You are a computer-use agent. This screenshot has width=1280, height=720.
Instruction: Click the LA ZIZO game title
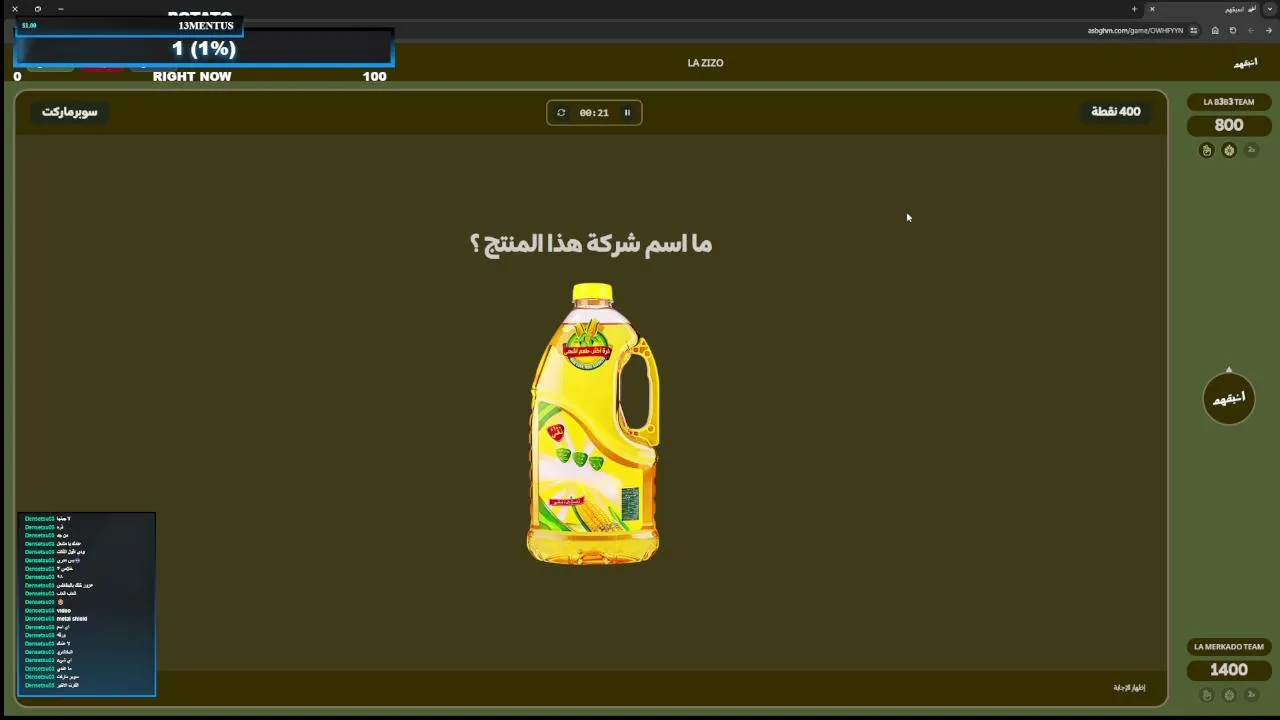coord(705,63)
